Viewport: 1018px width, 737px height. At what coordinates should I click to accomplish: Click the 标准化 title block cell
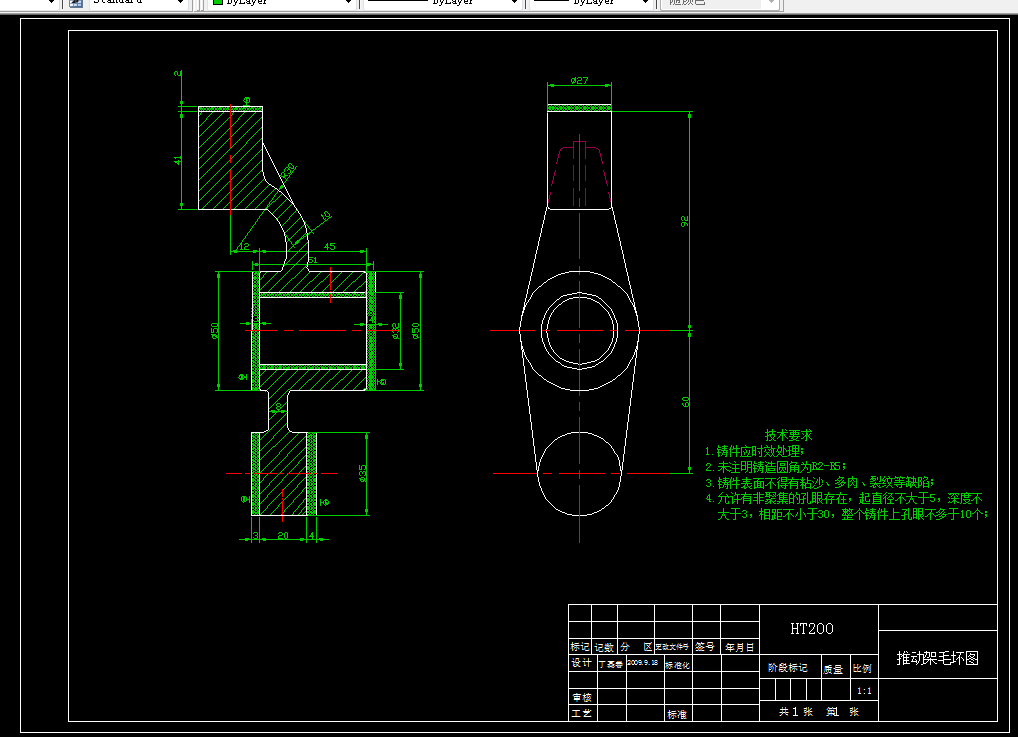(x=677, y=665)
